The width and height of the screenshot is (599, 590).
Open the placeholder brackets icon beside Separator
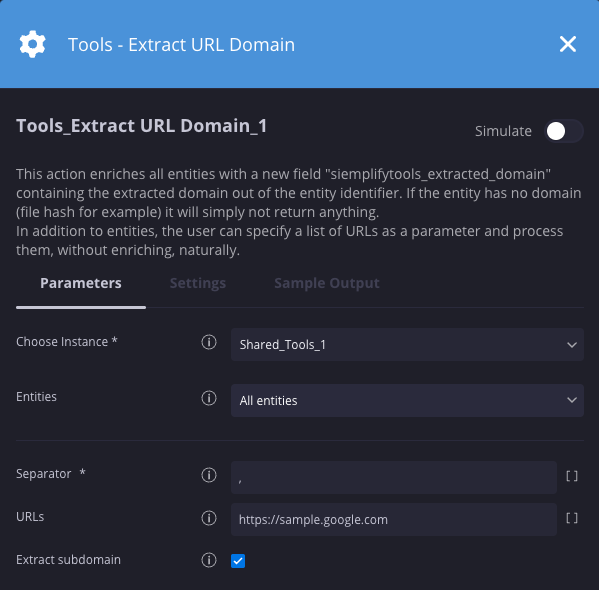click(572, 476)
